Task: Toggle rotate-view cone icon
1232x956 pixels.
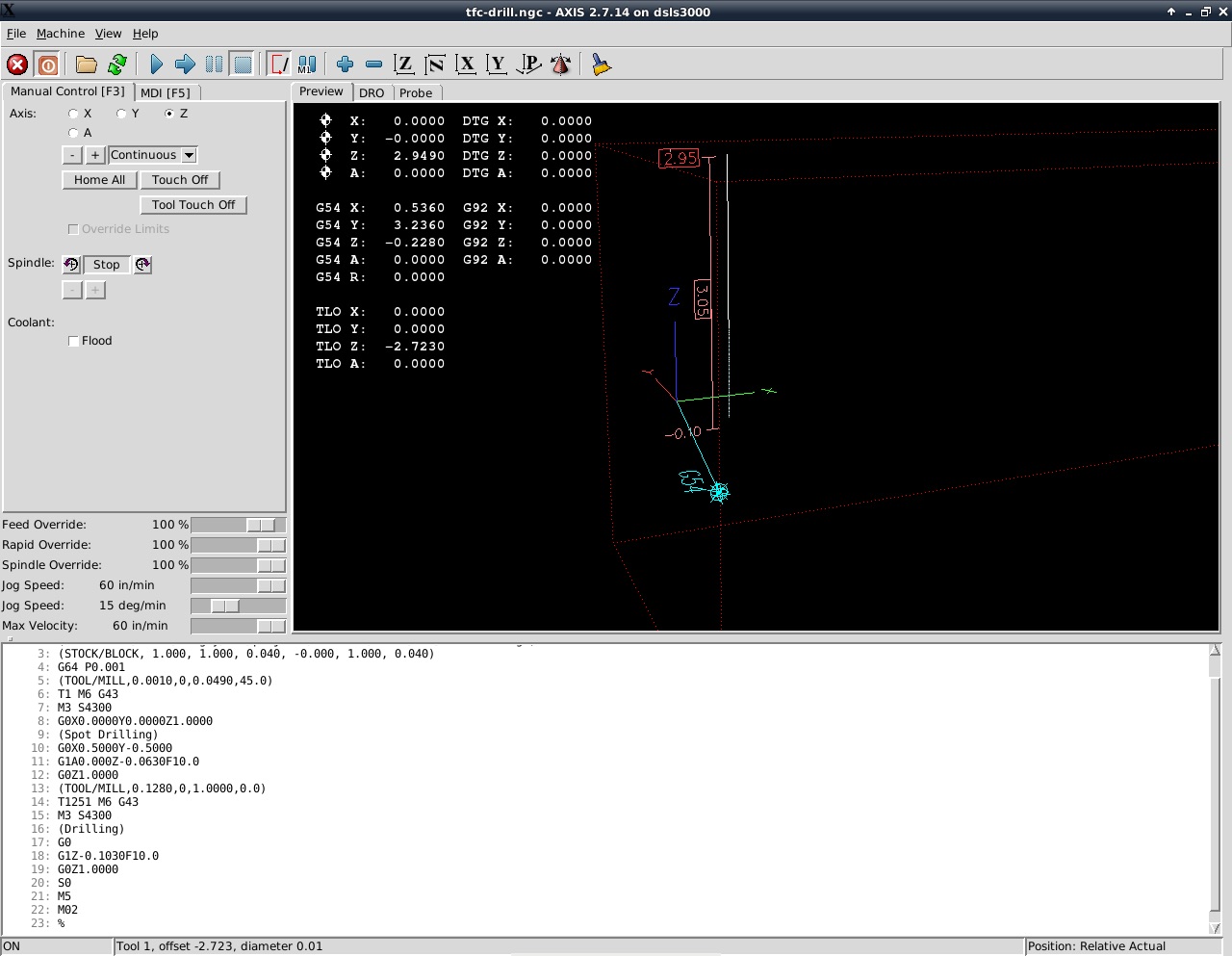Action: coord(560,65)
